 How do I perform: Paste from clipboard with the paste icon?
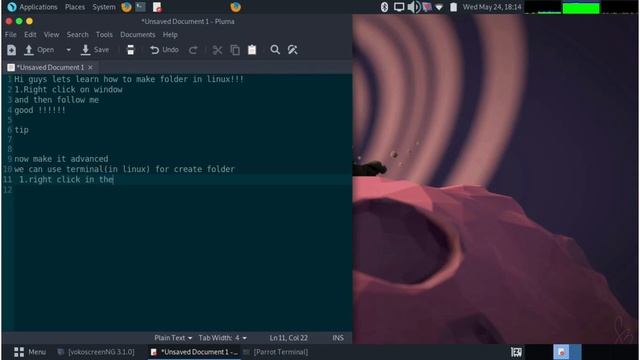(252, 50)
